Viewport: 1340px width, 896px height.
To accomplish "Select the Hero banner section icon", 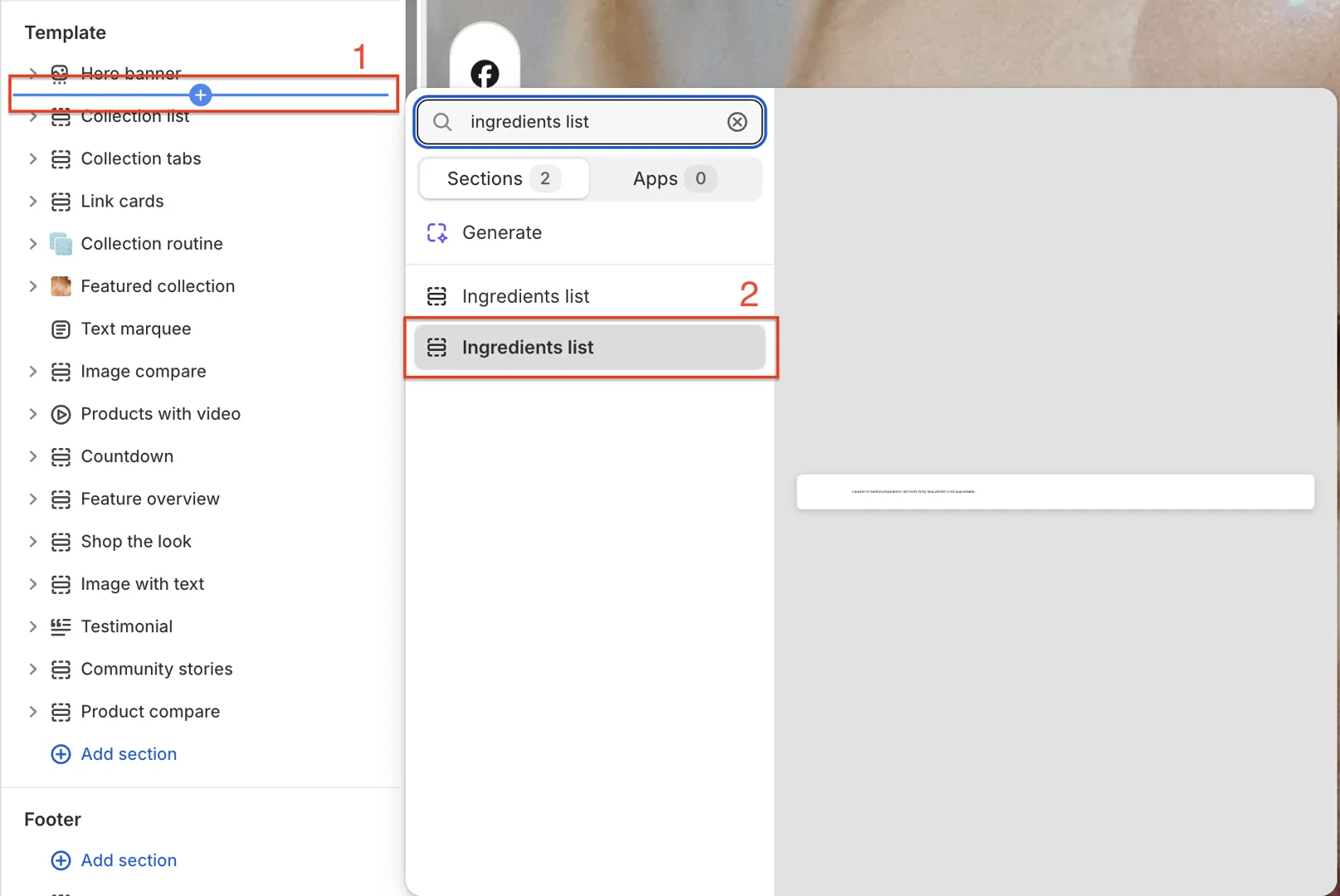I will click(x=60, y=73).
